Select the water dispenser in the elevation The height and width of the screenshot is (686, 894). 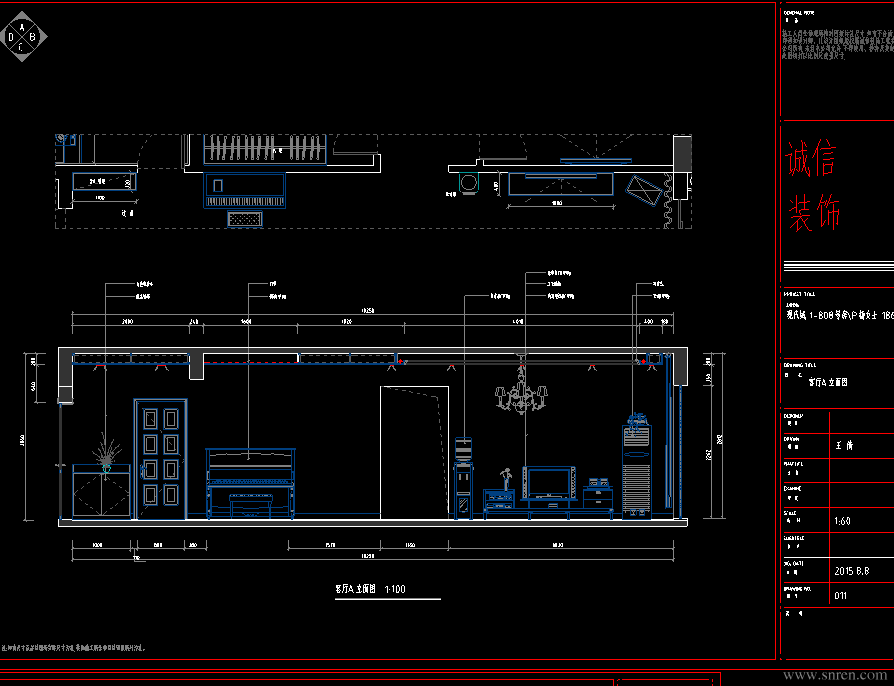464,478
